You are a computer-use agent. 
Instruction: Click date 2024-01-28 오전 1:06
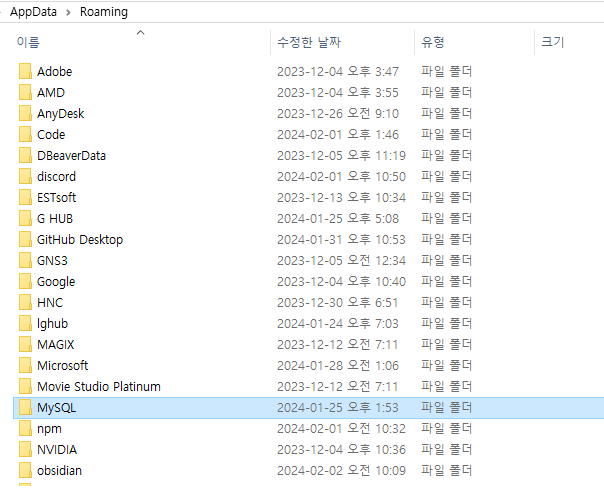pyautogui.click(x=338, y=365)
